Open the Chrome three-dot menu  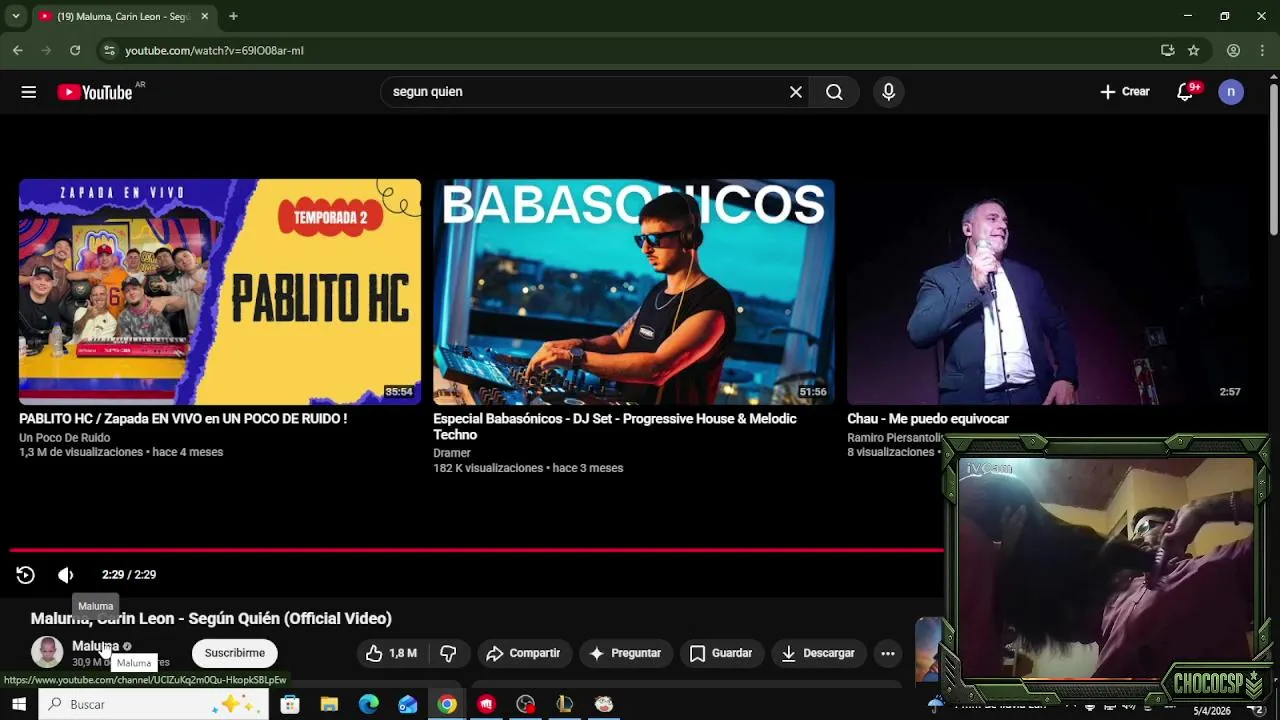[1262, 50]
